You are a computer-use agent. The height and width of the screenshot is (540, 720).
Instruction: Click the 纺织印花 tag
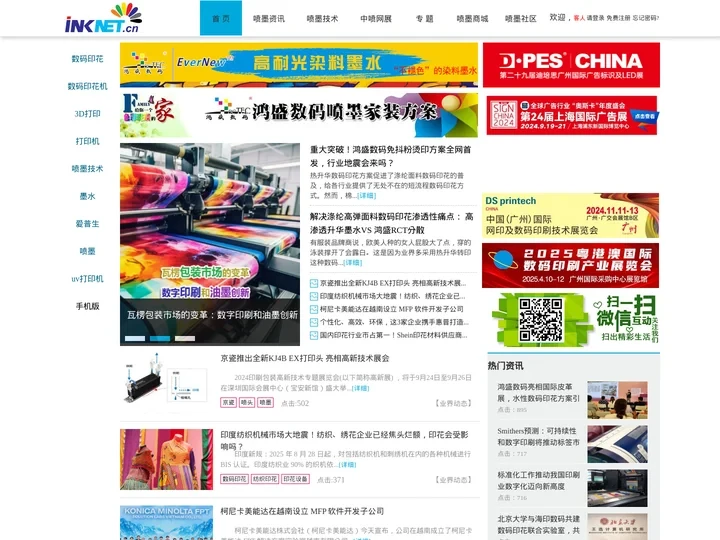[x=265, y=479]
